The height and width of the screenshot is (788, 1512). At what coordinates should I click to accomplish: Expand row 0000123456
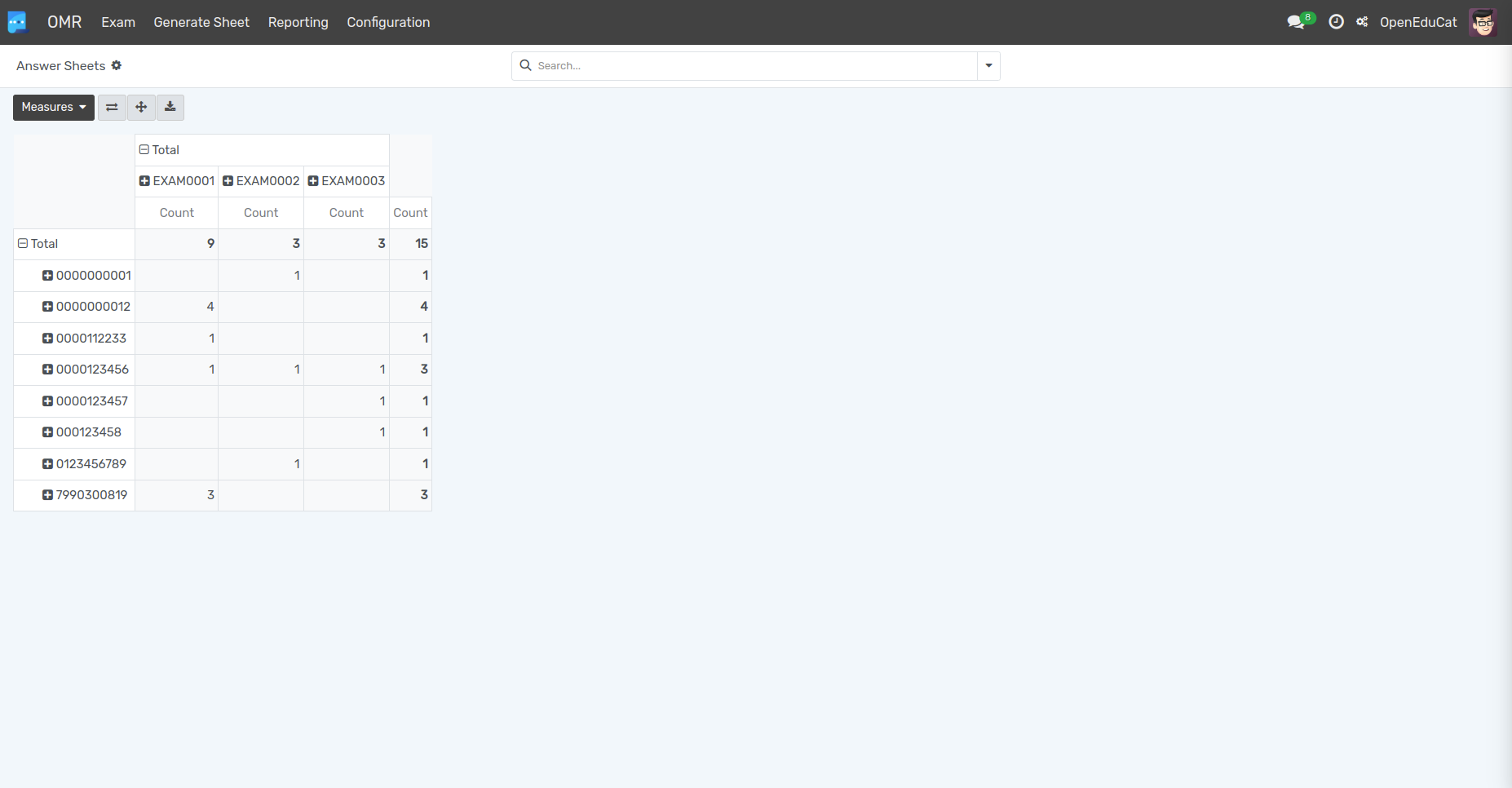tap(86, 370)
